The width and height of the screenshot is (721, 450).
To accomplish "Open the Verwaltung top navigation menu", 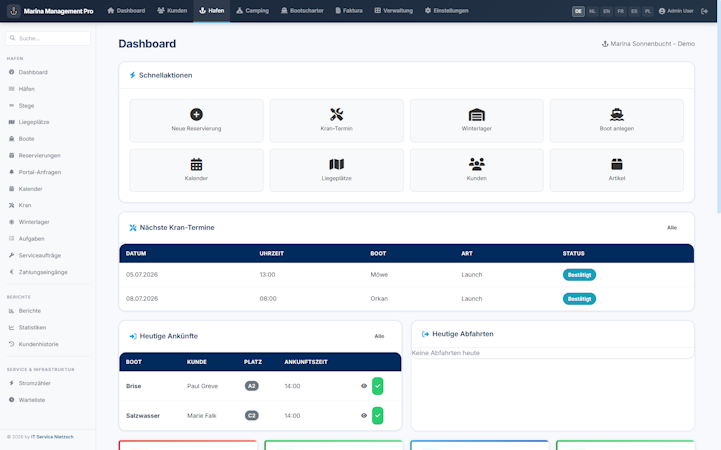I will [394, 11].
